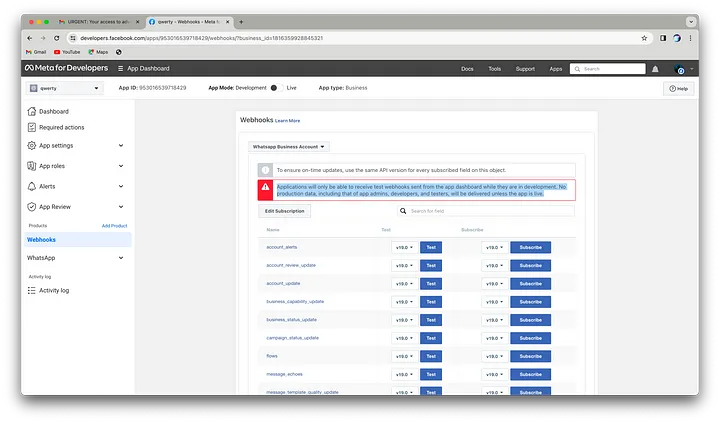
Task: Reload the page in browser
Action: click(56, 38)
